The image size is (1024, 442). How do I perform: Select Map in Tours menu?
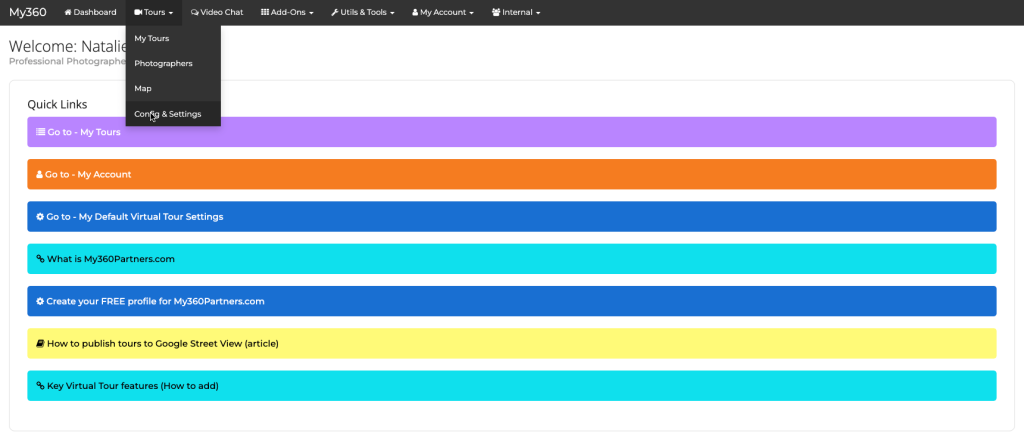click(173, 88)
